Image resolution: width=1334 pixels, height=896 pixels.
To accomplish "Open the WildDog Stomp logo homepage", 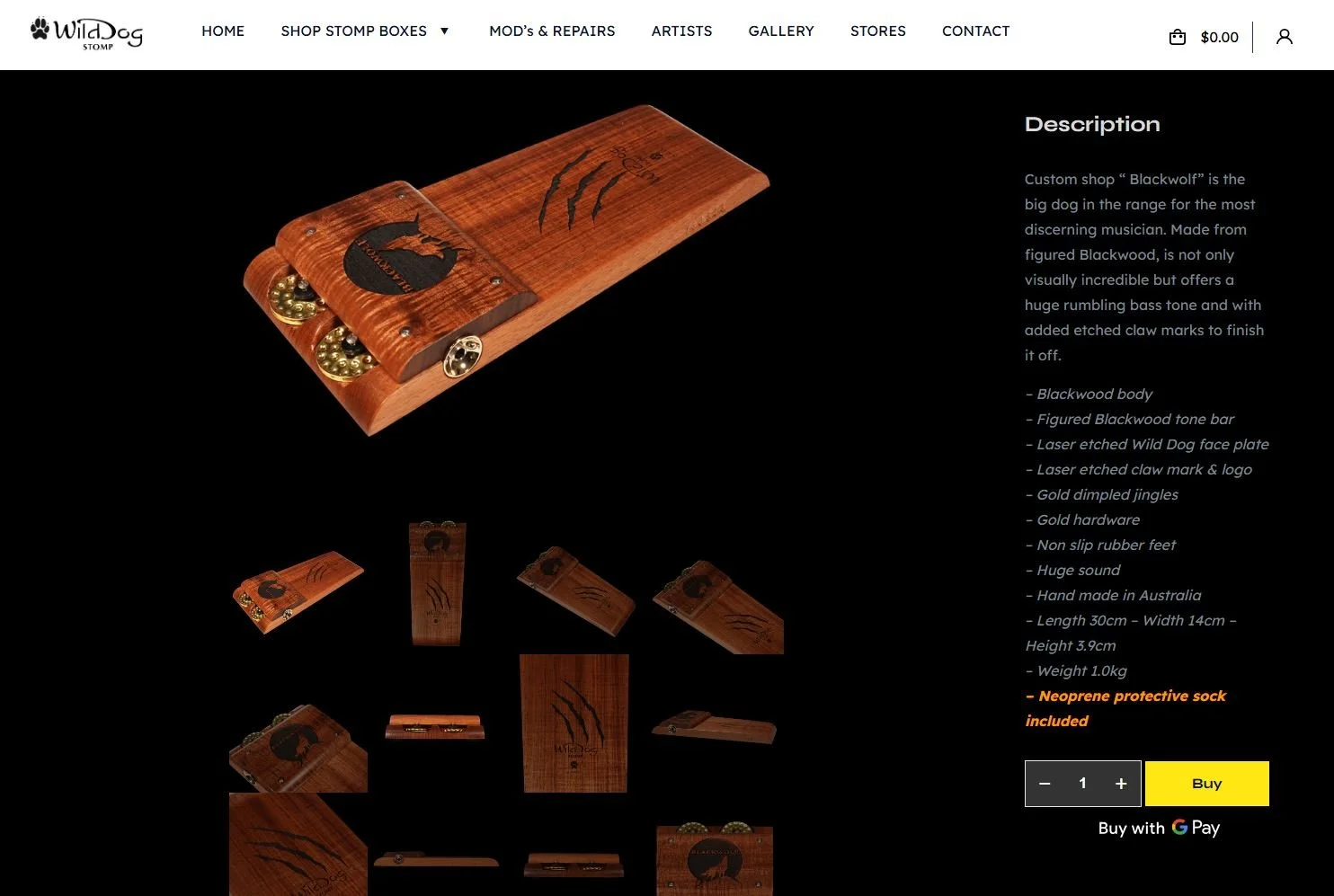I will click(86, 34).
